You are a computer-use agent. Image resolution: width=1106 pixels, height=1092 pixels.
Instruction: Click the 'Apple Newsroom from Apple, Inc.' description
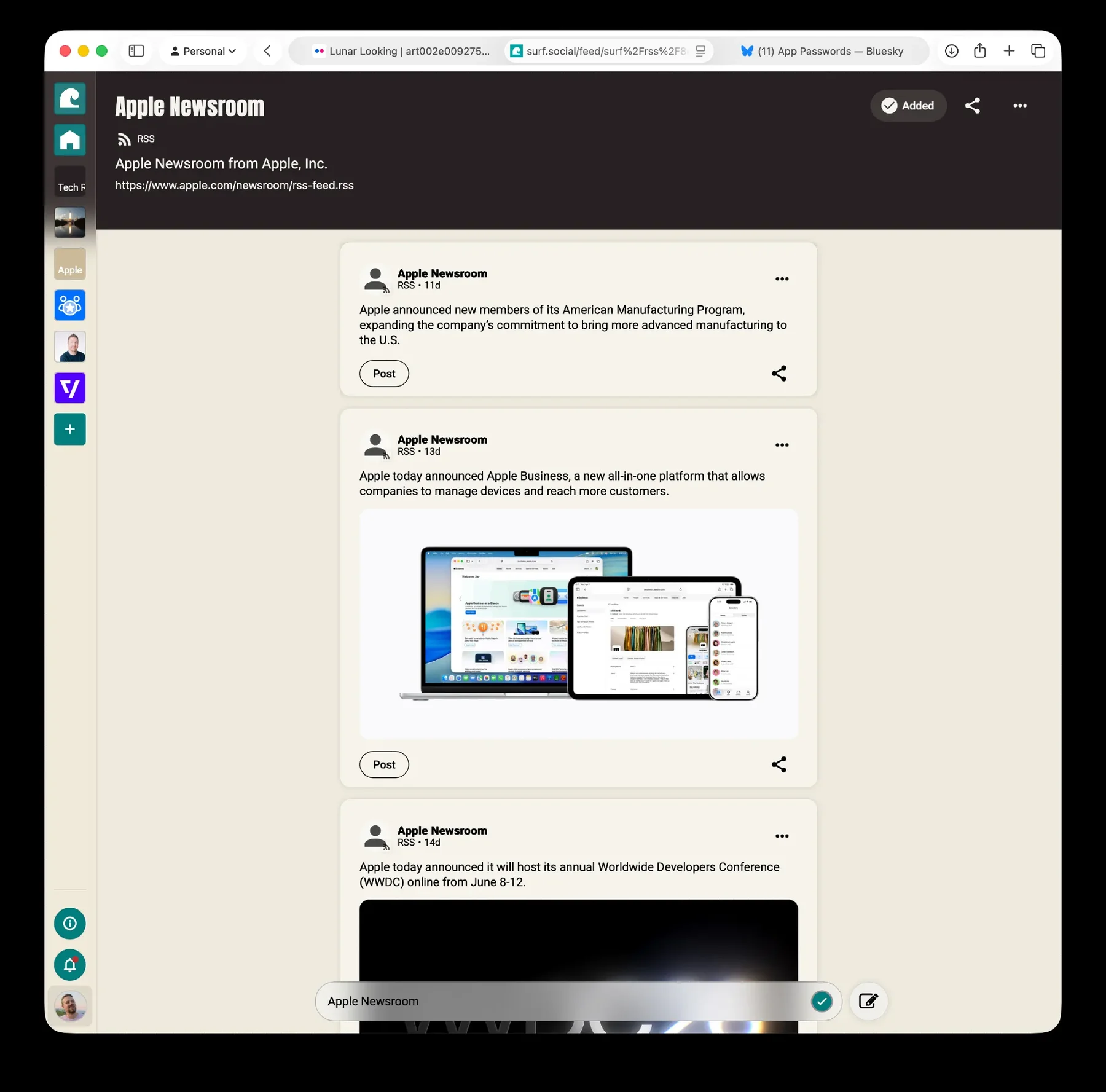pyautogui.click(x=221, y=163)
